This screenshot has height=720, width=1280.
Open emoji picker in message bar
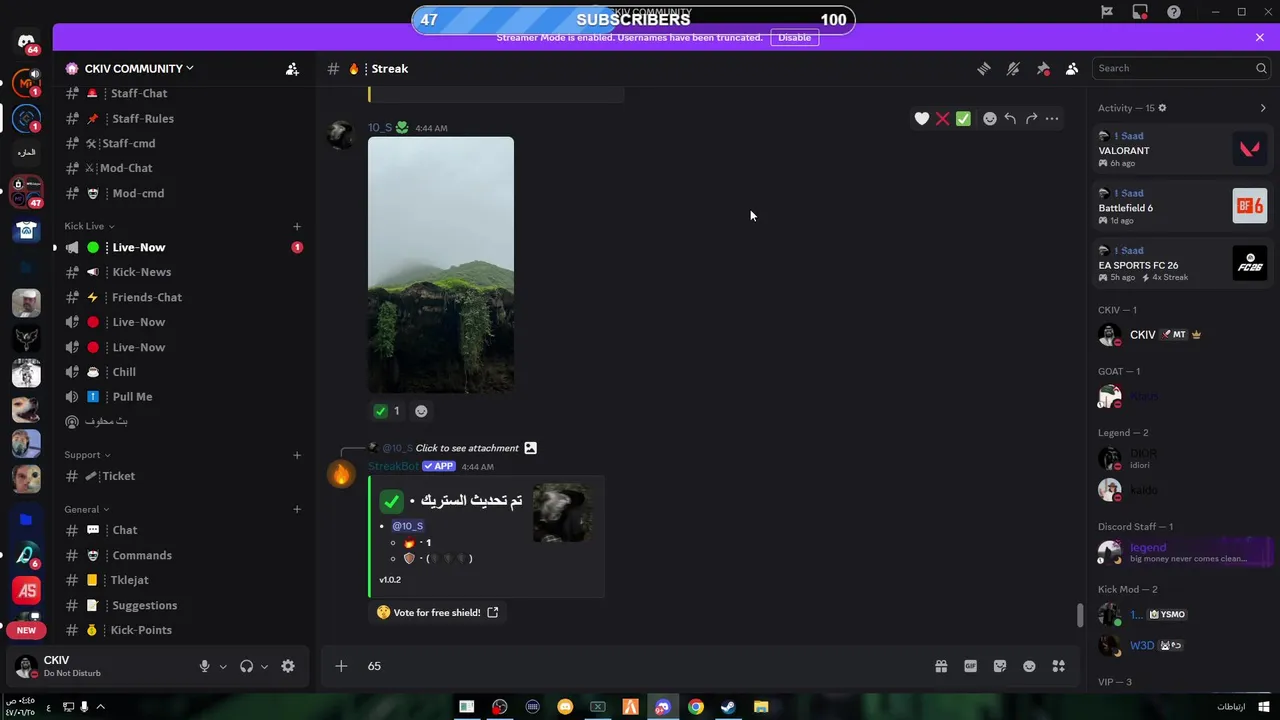coord(1029,666)
